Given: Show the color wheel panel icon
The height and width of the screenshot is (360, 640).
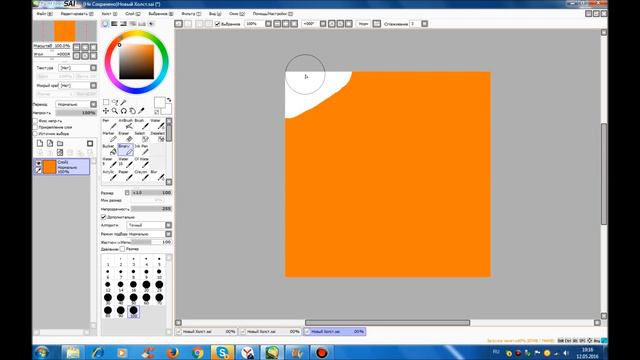Looking at the screenshot, I should pos(105,24).
